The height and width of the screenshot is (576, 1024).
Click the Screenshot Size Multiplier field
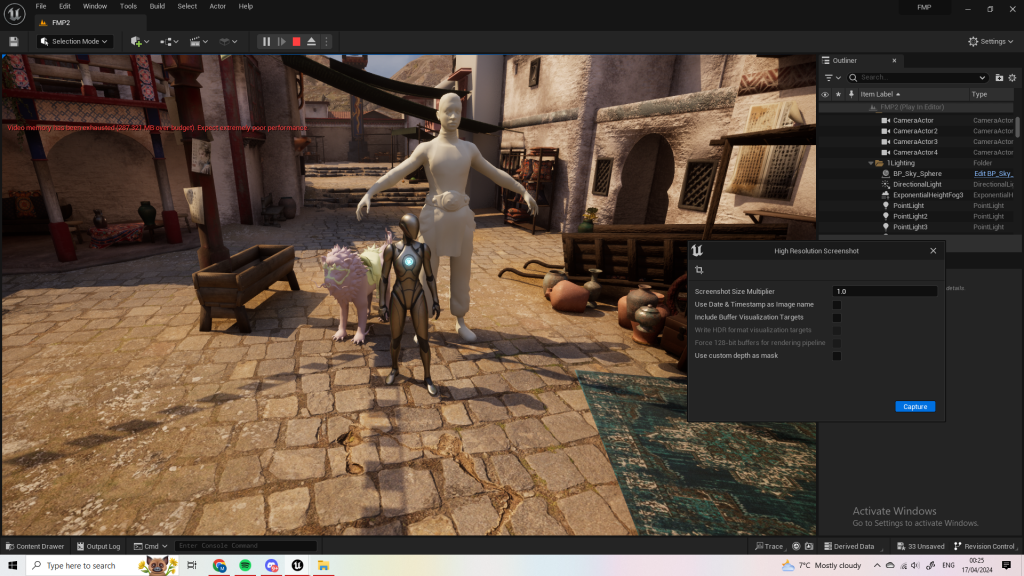(x=884, y=291)
